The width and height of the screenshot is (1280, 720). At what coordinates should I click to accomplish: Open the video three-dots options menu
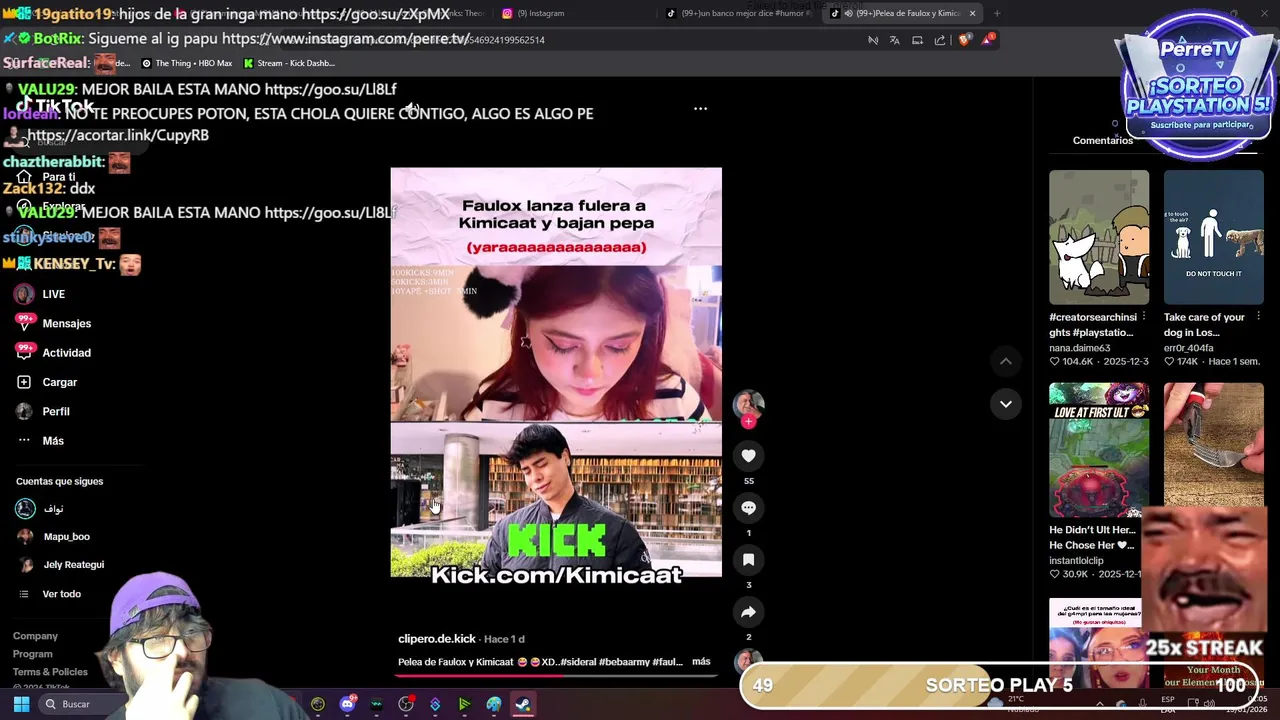point(700,108)
